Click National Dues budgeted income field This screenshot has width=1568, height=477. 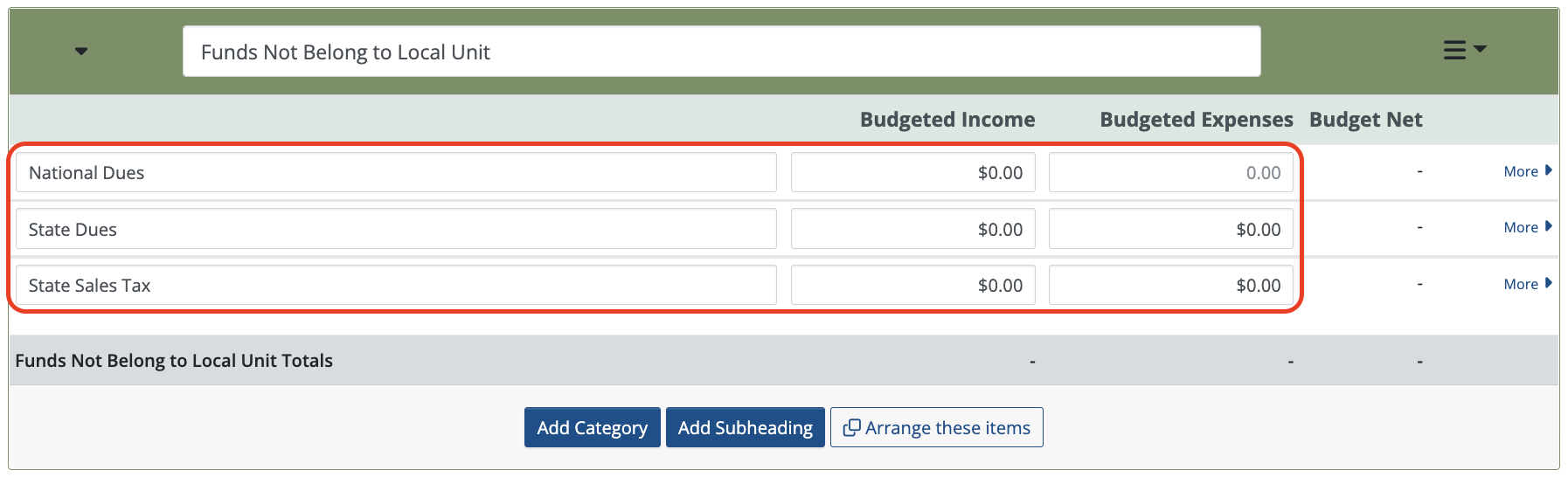(912, 172)
